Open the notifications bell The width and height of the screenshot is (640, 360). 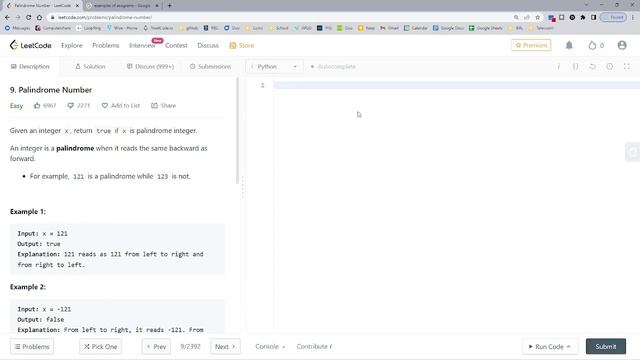569,45
